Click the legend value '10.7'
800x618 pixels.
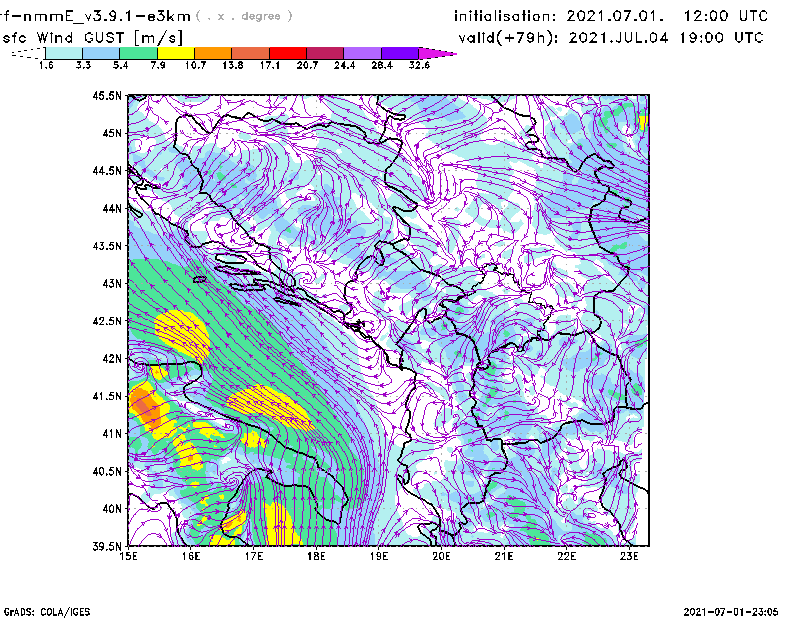pyautogui.click(x=195, y=65)
